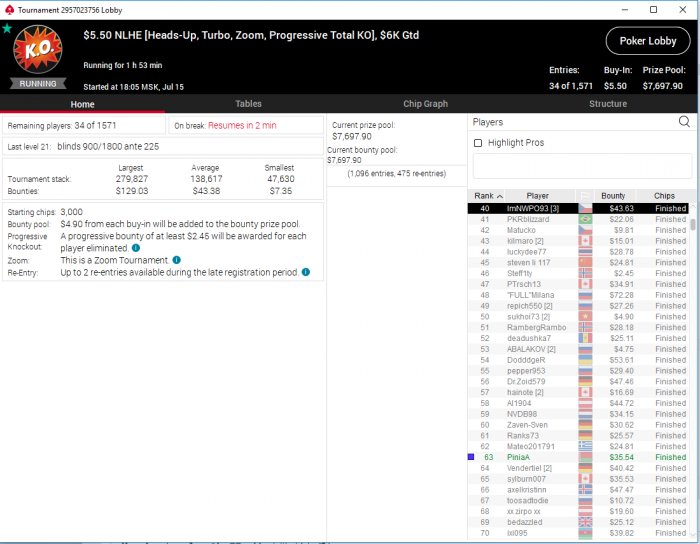The width and height of the screenshot is (700, 544).
Task: Click the Canada flag next to kilmaro
Action: click(585, 241)
